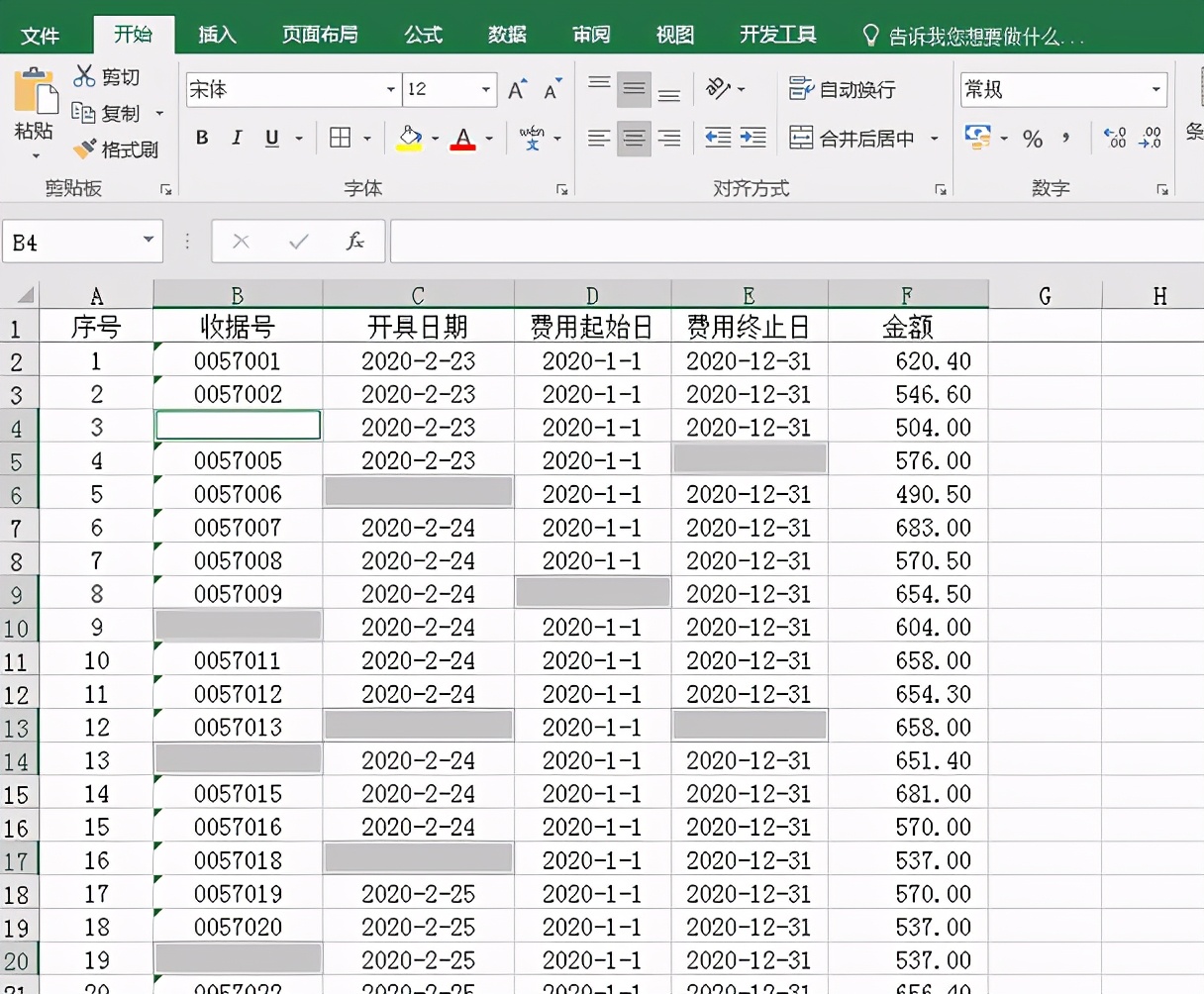Viewport: 1204px width, 994px height.
Task: Click the phonetic guide wén icon
Action: 532,138
